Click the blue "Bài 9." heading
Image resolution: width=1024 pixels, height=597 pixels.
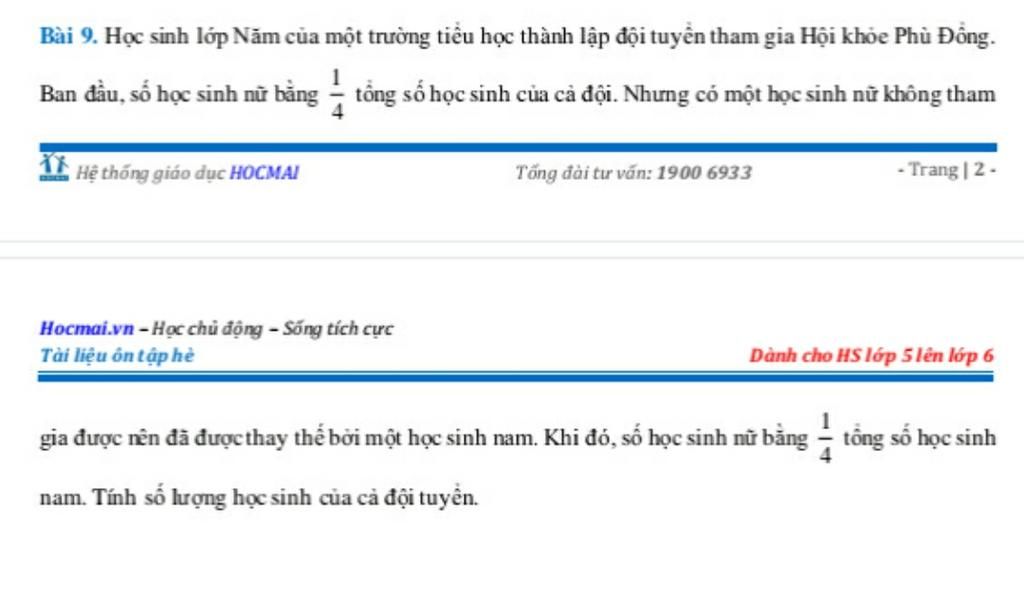tap(69, 36)
